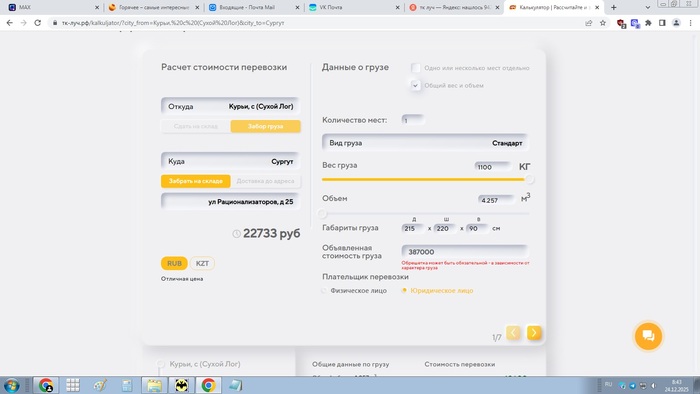Go back to the previous page

[9, 23]
